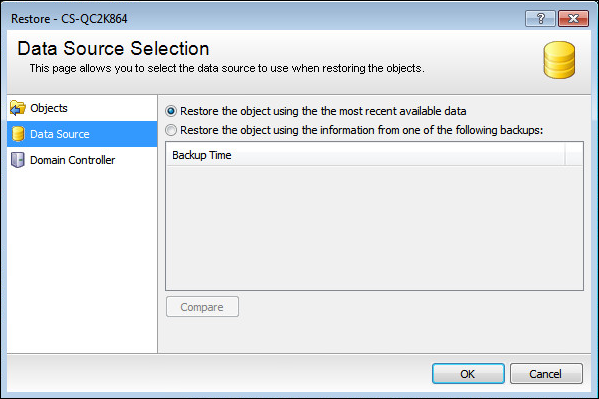Click the large database icon in header

click(x=559, y=60)
